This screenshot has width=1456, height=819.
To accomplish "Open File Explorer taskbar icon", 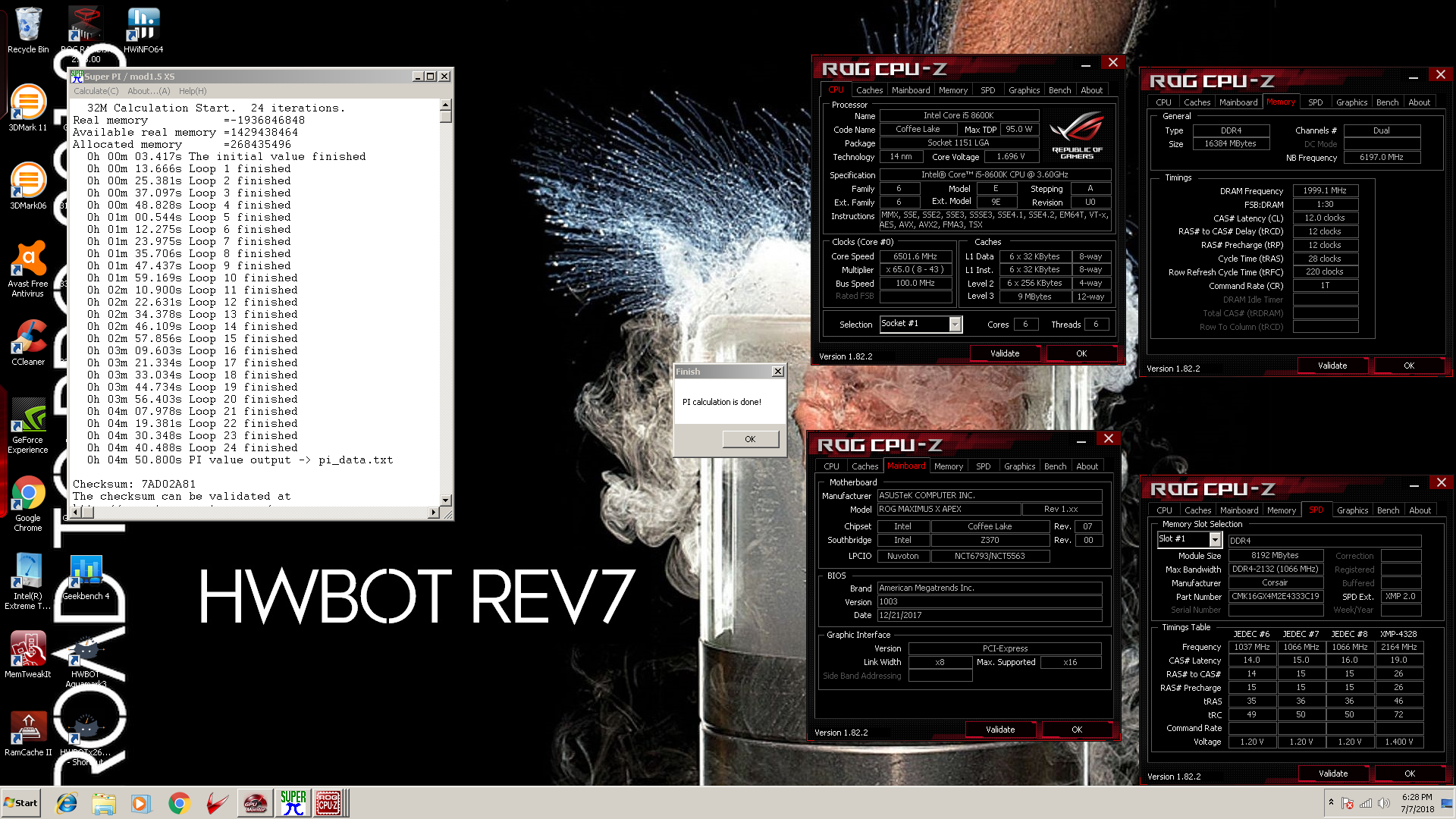I will (x=104, y=803).
